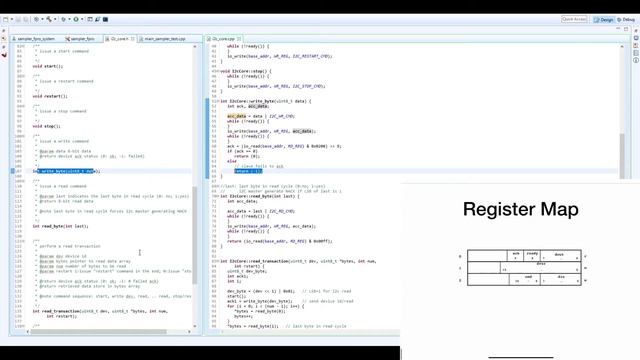Click the topmost icon in left trim bar
Image resolution: width=640 pixels, height=360 pixels.
(x=4, y=31)
